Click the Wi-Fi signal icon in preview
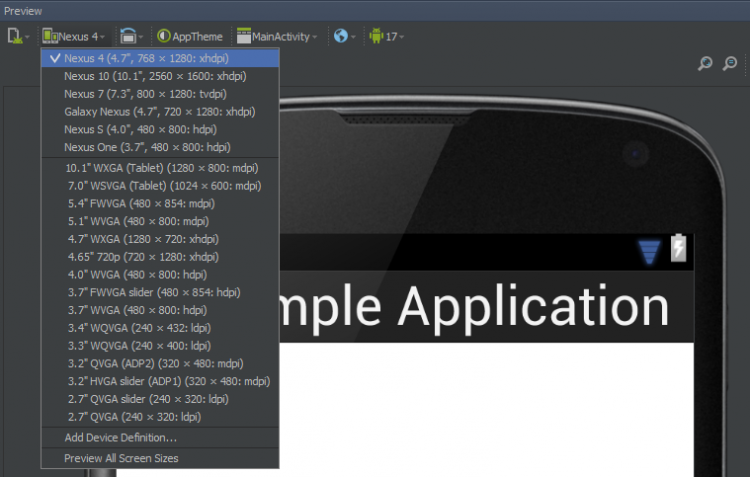 click(x=649, y=252)
